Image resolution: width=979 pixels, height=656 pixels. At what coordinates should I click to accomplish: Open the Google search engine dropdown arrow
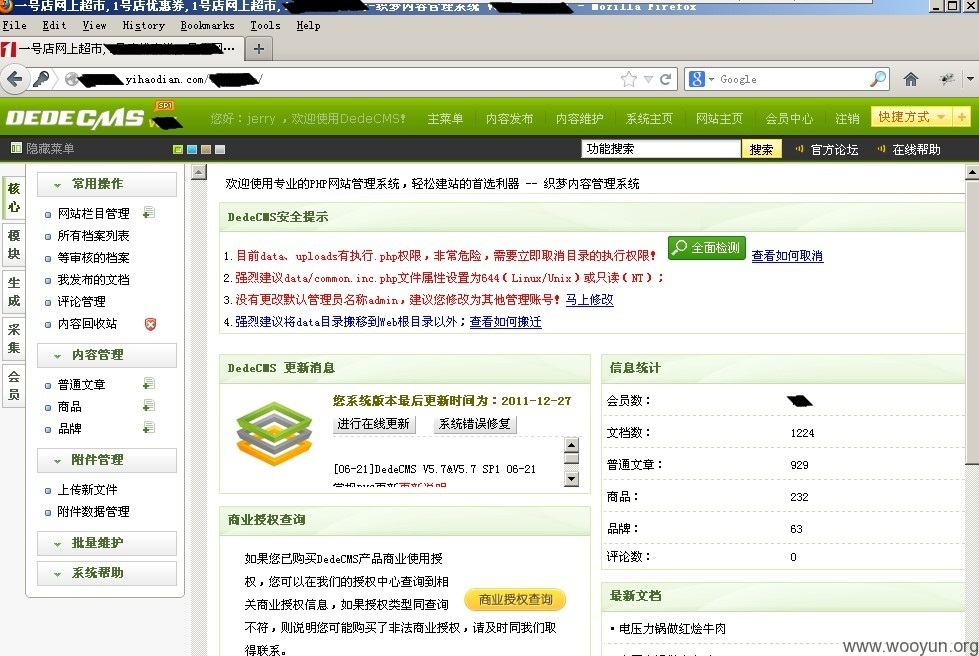tap(711, 79)
